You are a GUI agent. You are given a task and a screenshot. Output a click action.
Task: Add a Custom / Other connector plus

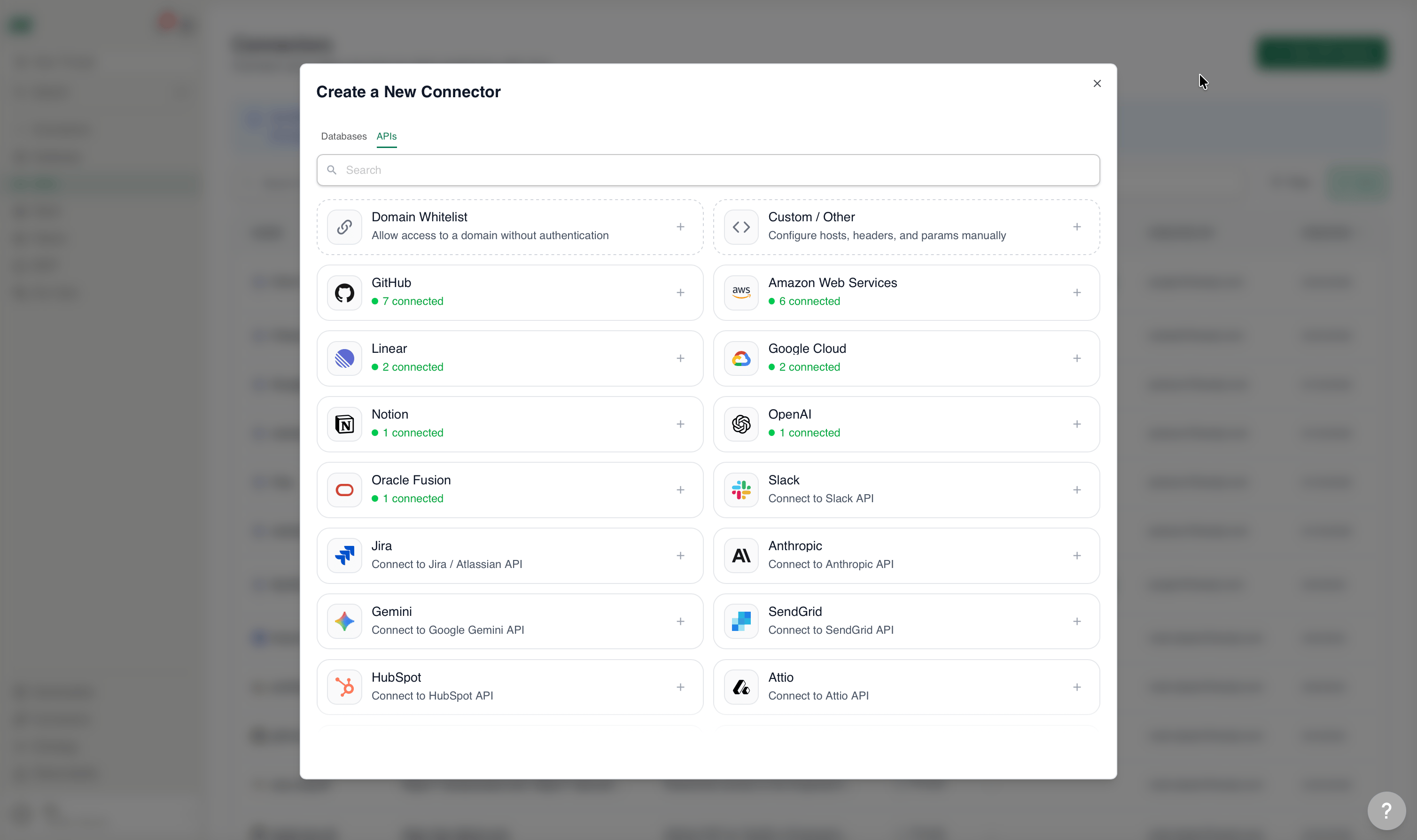coord(1077,227)
